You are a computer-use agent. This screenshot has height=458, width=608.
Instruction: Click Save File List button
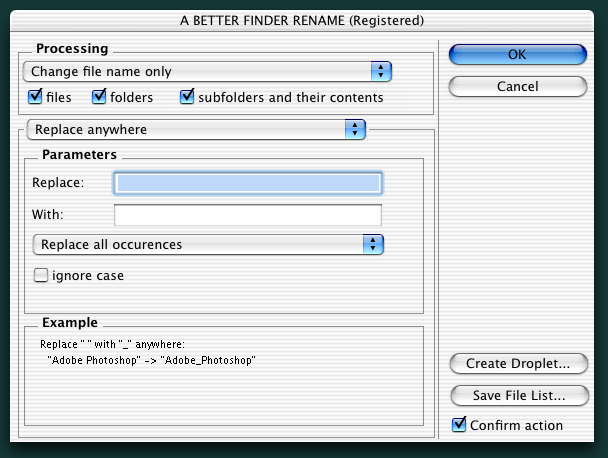pos(520,395)
